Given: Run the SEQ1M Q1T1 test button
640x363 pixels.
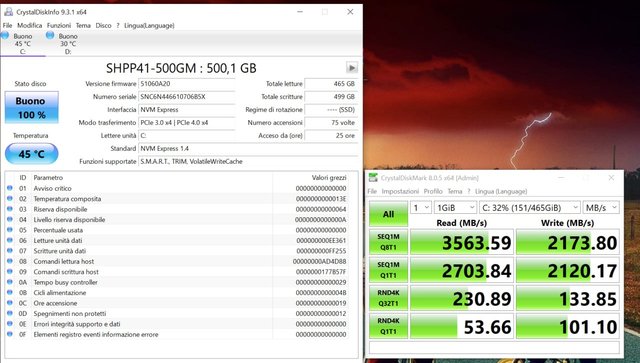Looking at the screenshot, I should 388,270.
